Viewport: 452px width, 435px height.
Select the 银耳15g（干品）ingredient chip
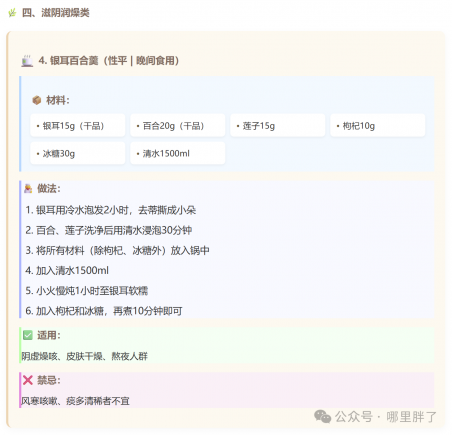(78, 125)
